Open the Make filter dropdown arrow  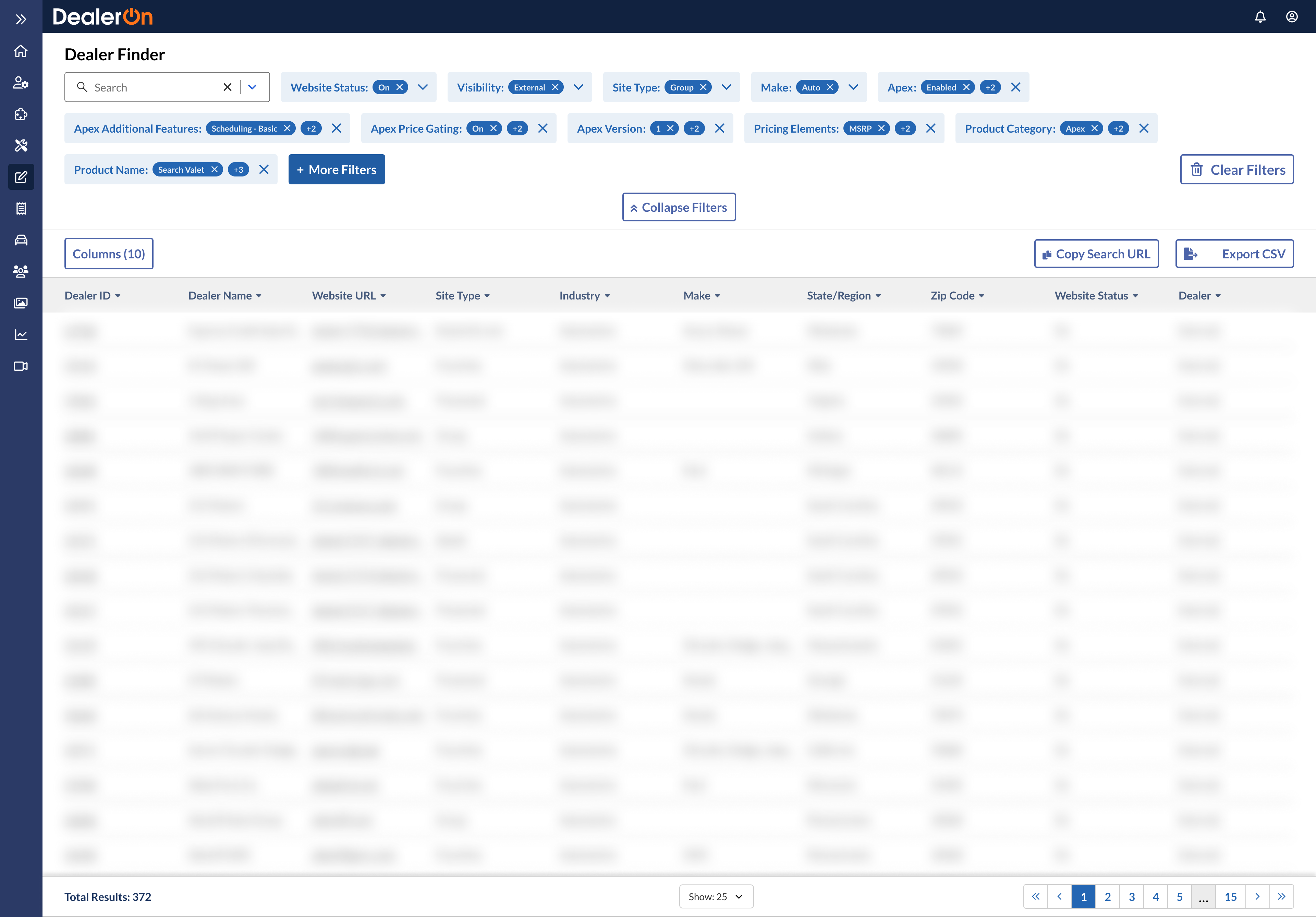853,87
